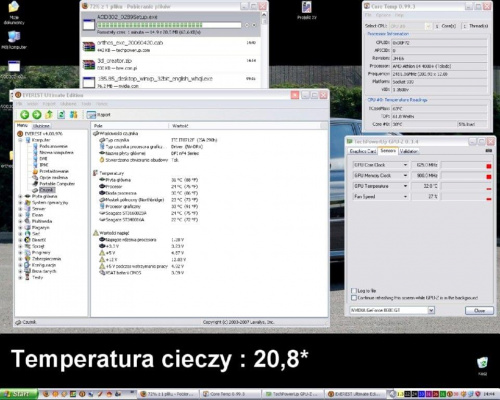The width and height of the screenshot is (500, 400).
Task: Open the Kosz recycle bin icon
Action: (482, 366)
